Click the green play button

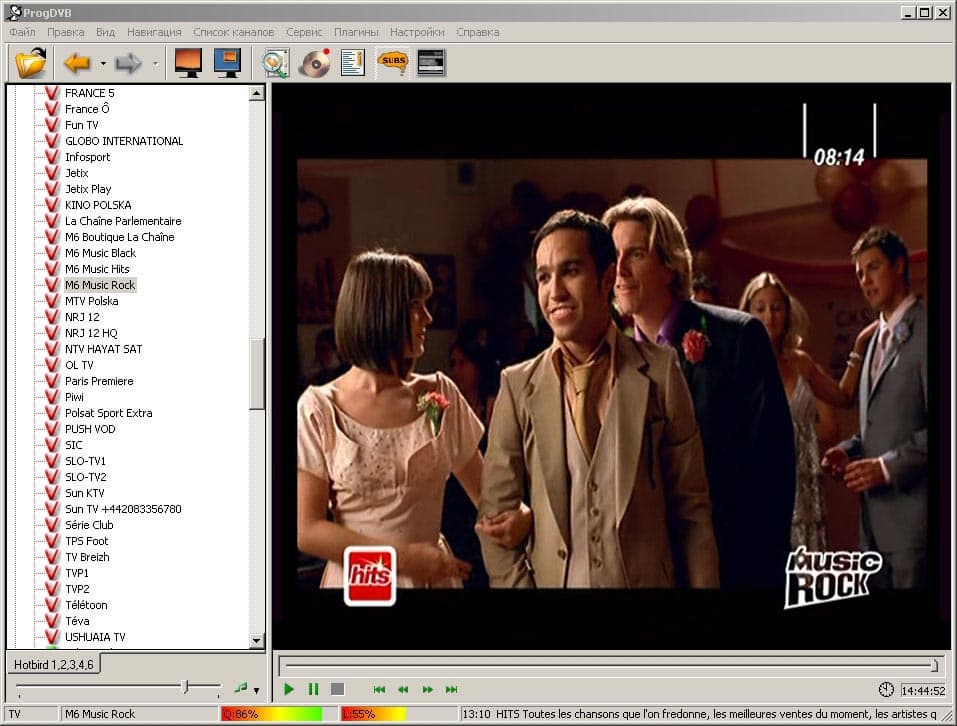coord(289,689)
